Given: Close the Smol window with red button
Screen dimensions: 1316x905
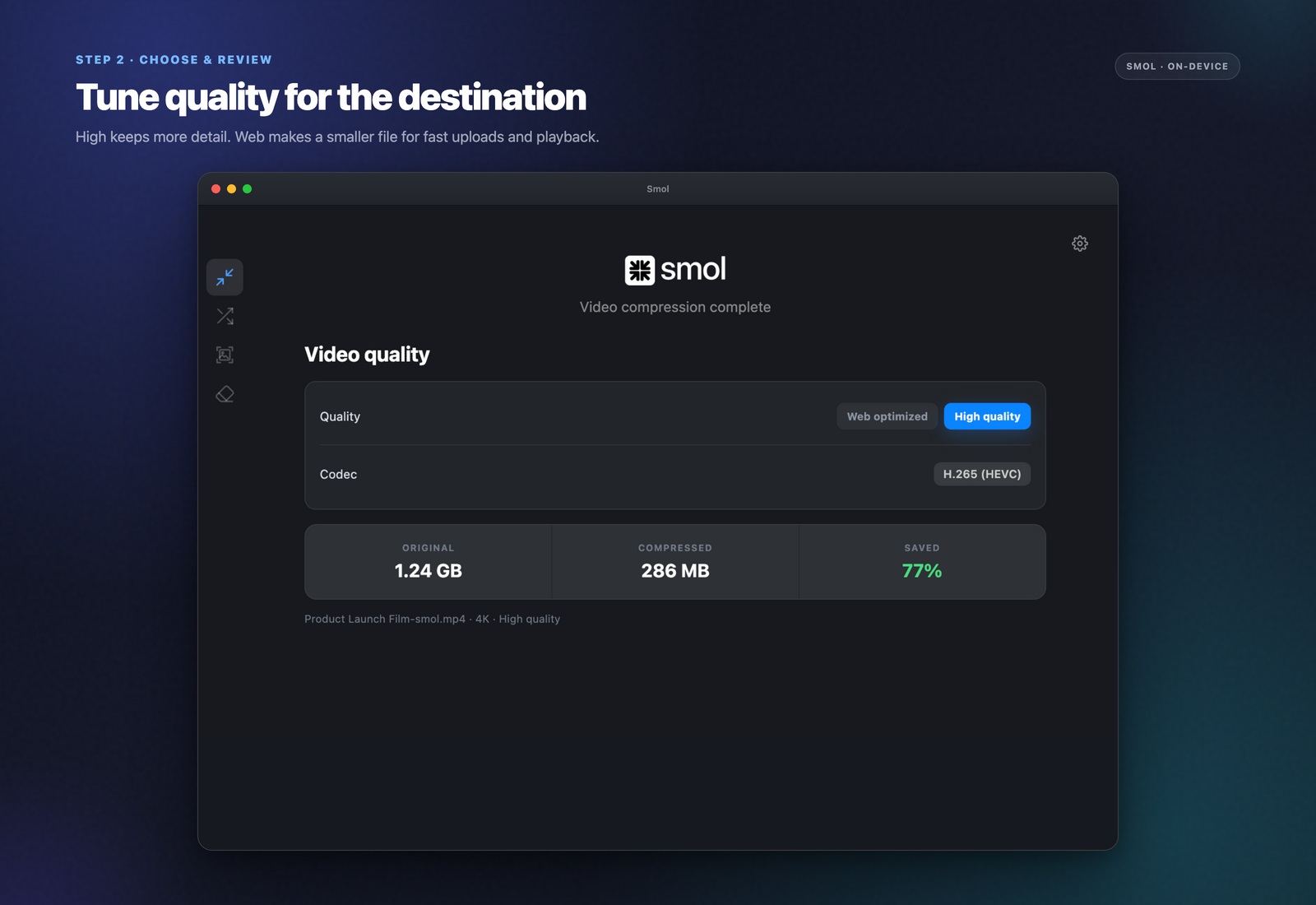Looking at the screenshot, I should coord(216,189).
